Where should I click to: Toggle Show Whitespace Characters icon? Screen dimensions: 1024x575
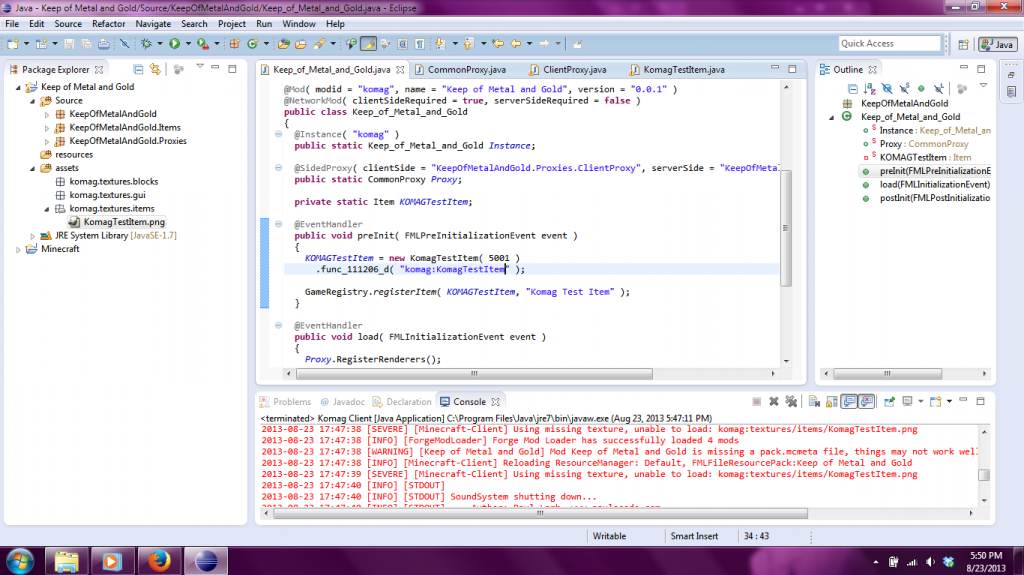420,44
